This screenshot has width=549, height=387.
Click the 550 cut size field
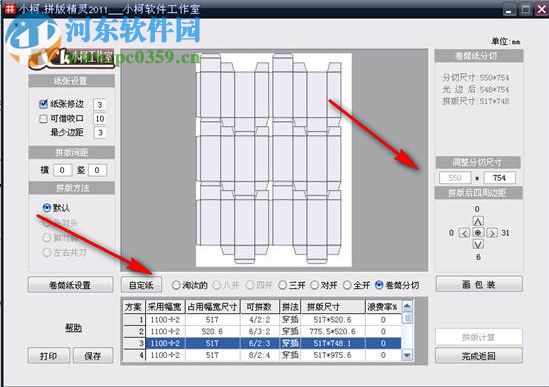[x=455, y=178]
